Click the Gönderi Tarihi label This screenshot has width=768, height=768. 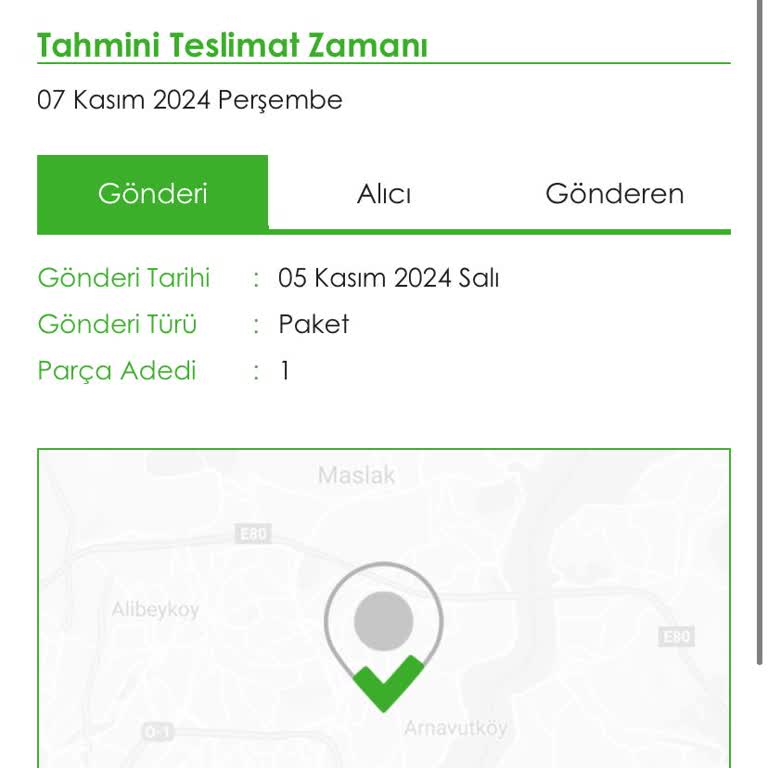(123, 278)
